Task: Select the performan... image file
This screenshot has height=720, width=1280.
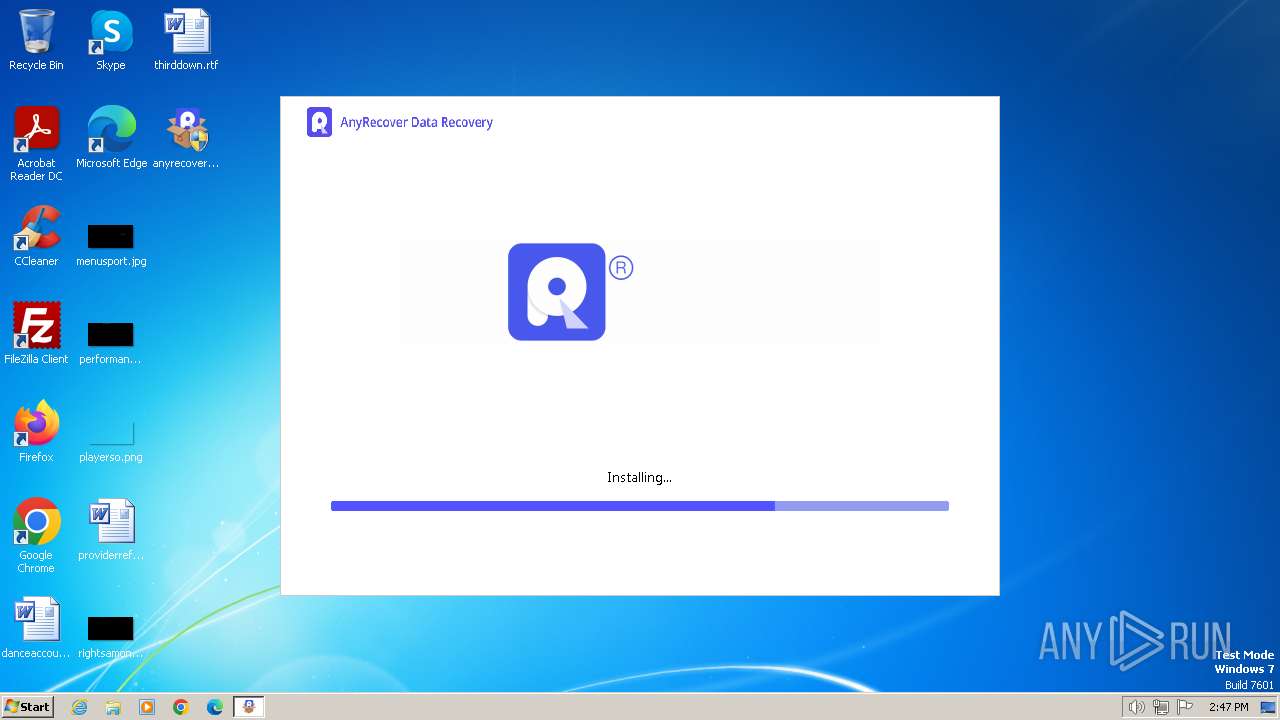Action: 111,342
